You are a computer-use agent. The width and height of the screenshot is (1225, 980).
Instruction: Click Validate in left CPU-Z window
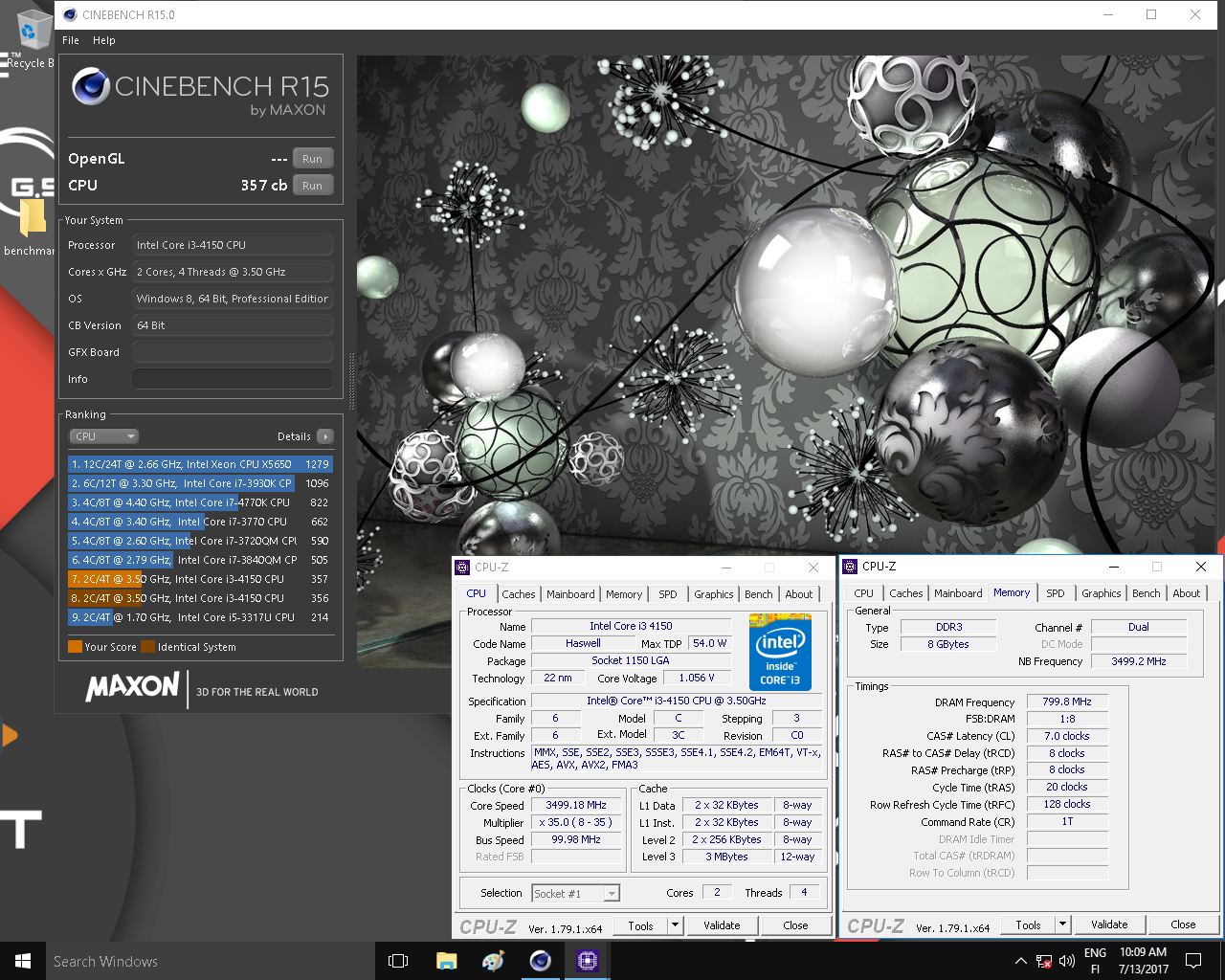pos(723,925)
